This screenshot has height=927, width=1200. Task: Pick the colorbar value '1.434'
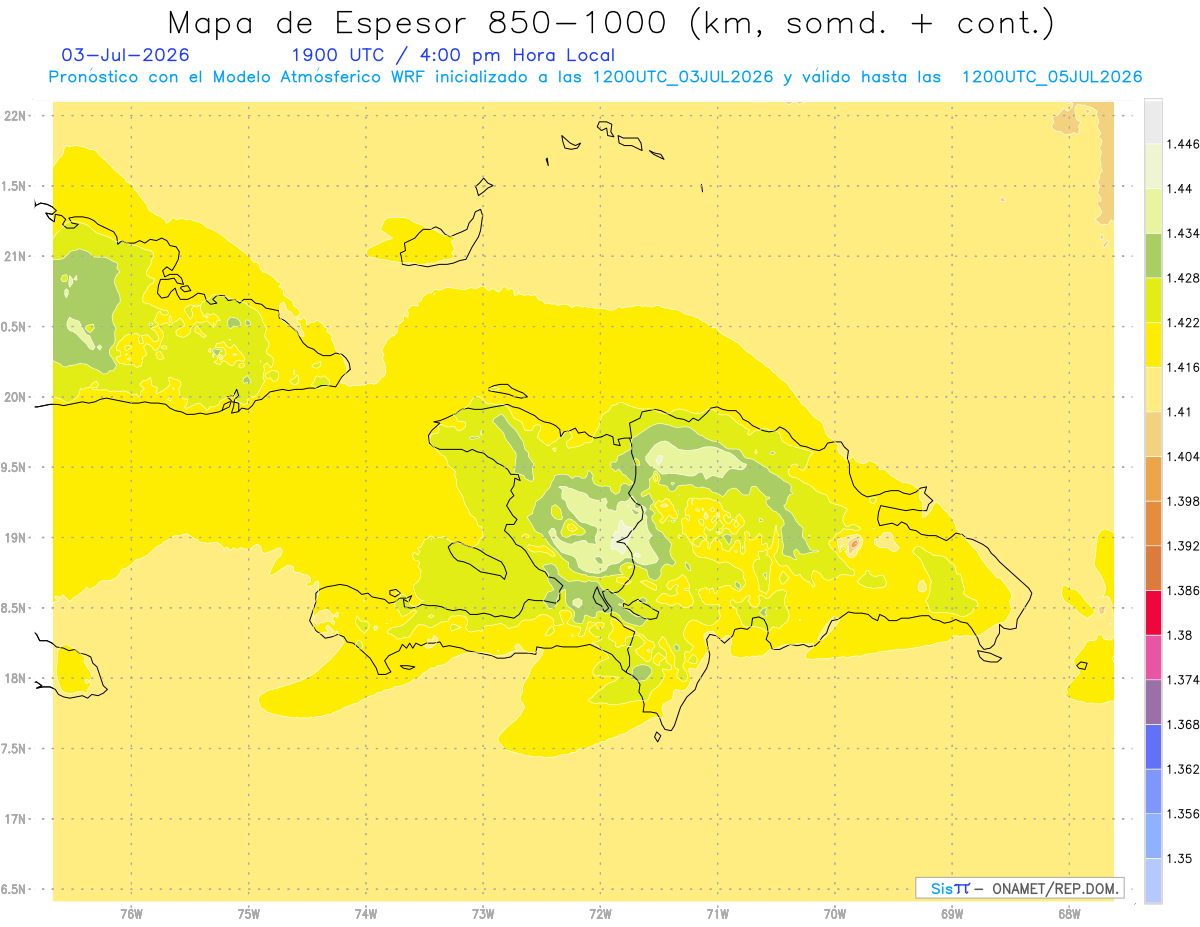pyautogui.click(x=1184, y=233)
